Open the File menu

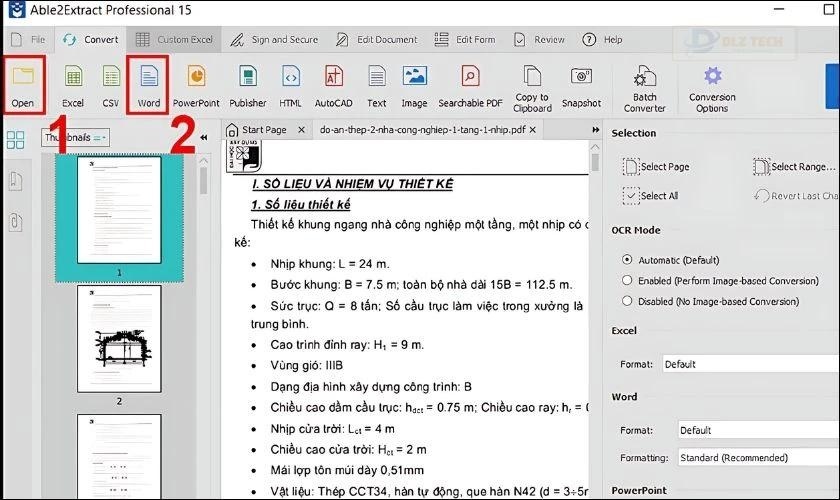click(x=28, y=40)
